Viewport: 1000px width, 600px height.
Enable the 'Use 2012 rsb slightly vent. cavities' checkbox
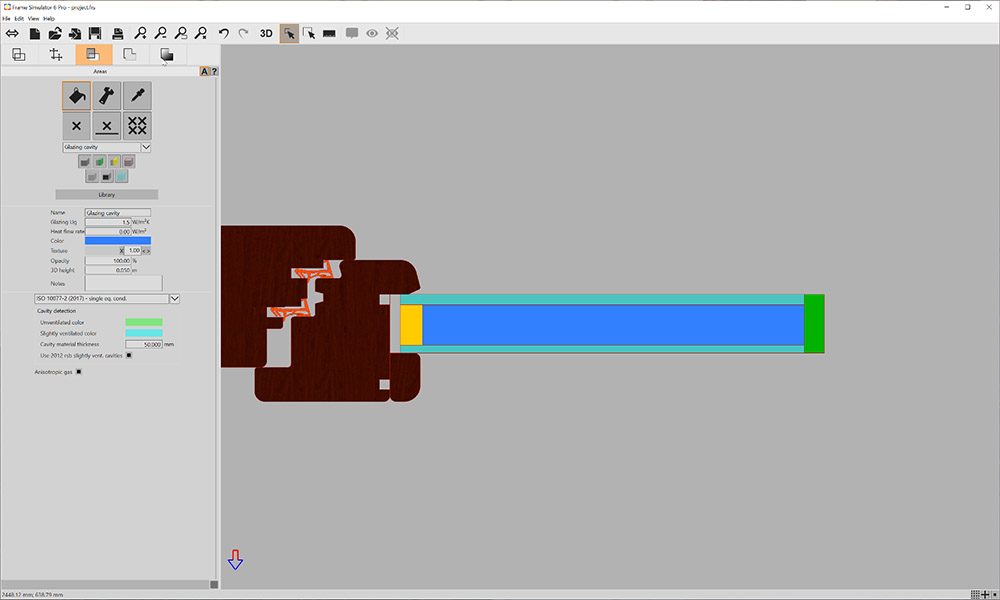pyautogui.click(x=127, y=355)
